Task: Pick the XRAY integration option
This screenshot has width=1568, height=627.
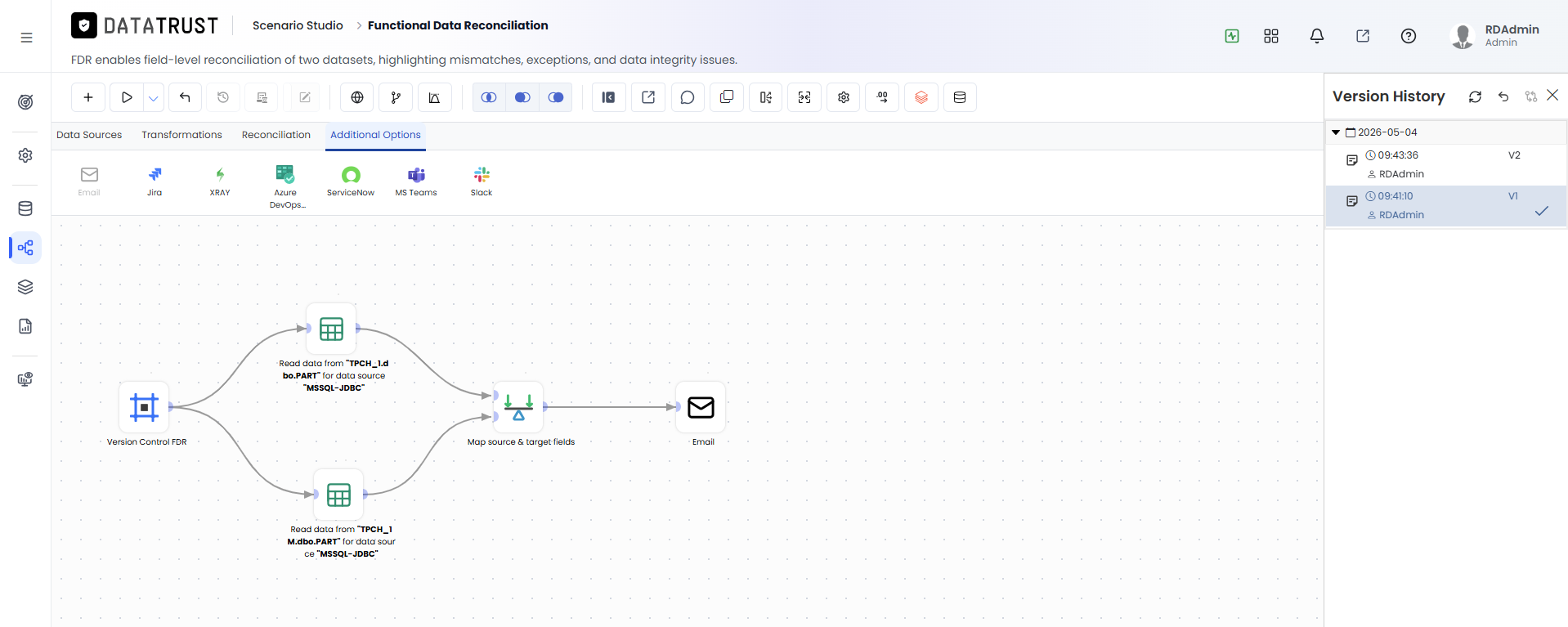Action: (220, 181)
